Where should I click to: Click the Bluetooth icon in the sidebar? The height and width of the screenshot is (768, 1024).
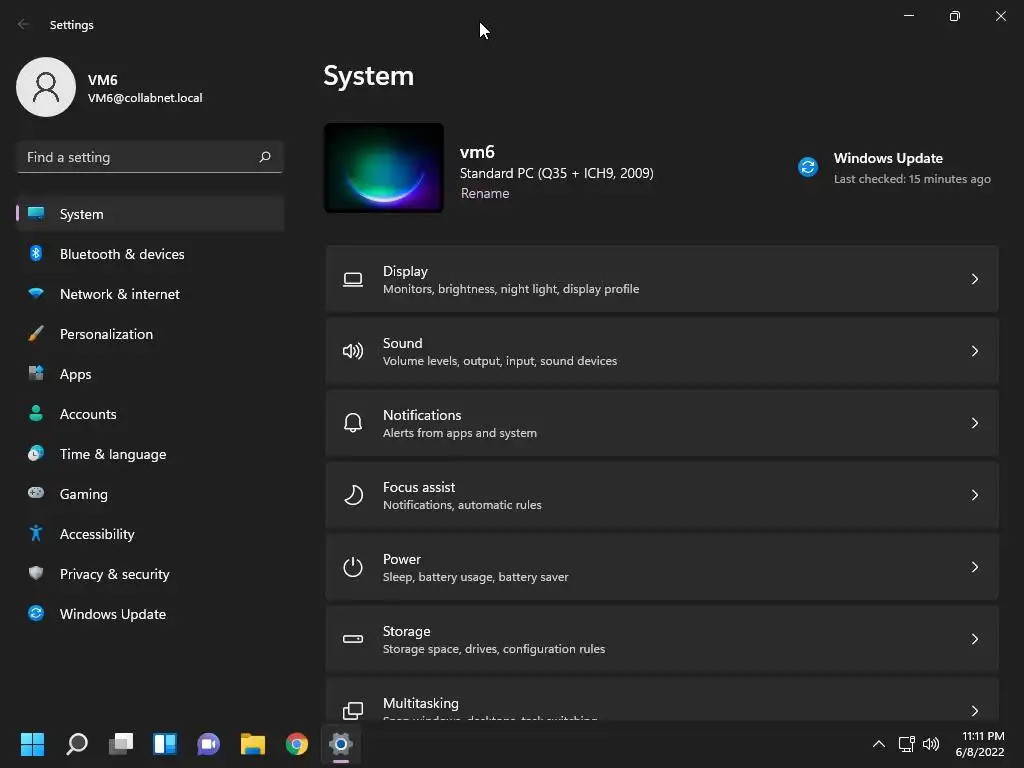click(x=36, y=253)
